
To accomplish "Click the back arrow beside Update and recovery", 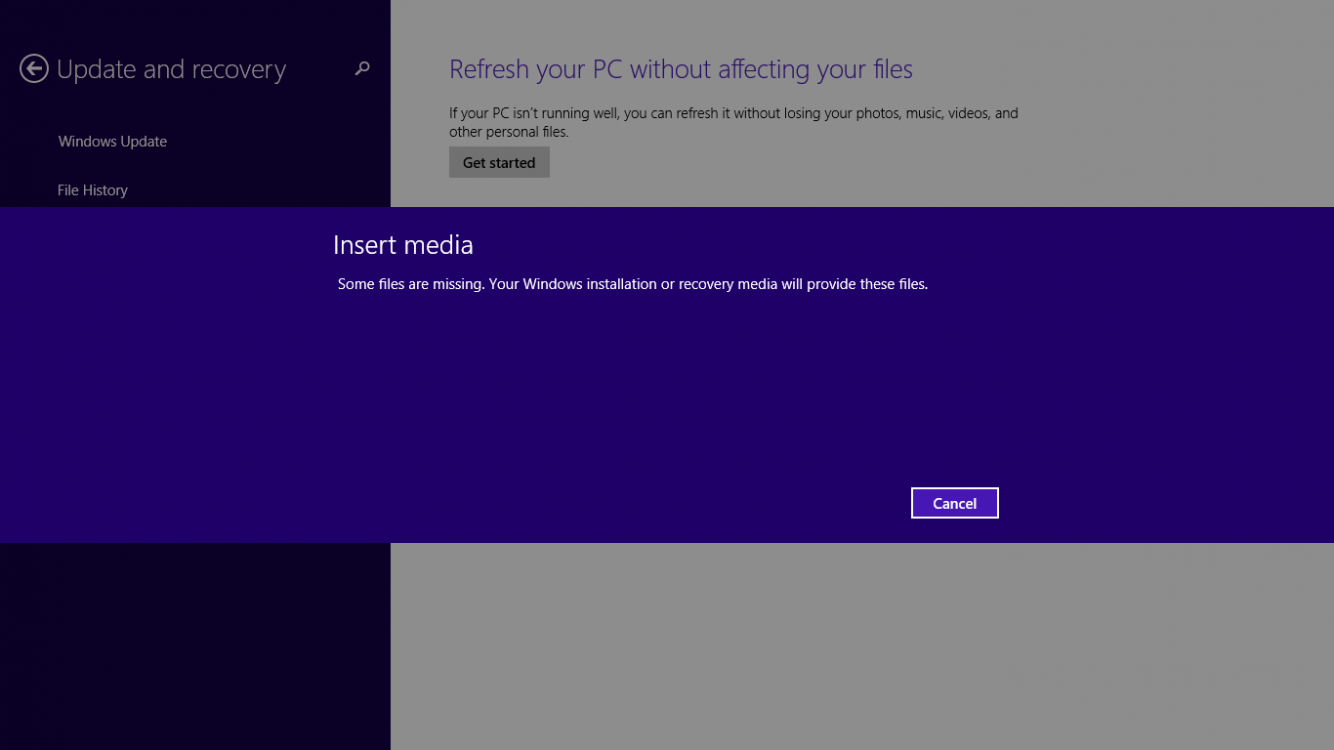I will 34,68.
